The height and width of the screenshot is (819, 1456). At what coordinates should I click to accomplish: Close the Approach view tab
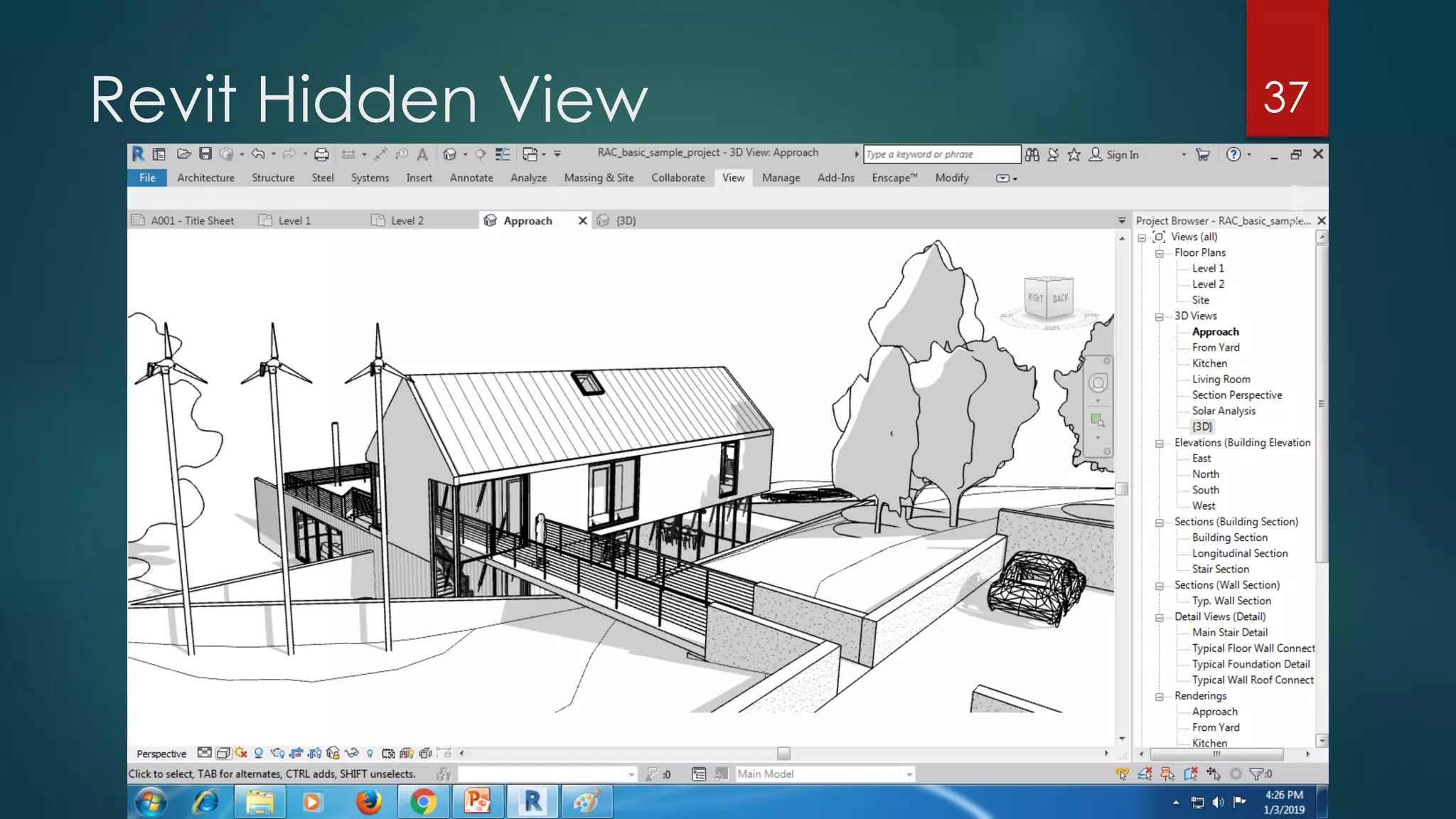click(x=582, y=220)
